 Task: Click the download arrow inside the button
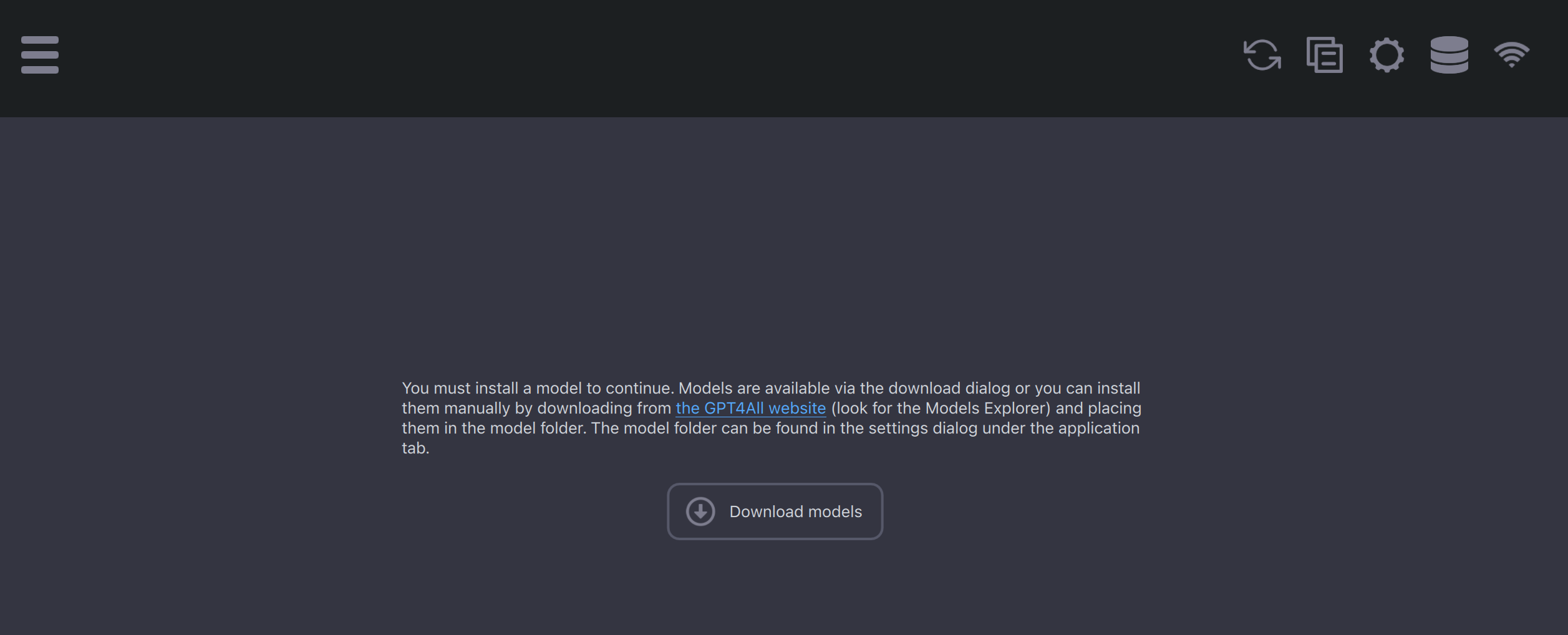[x=699, y=511]
